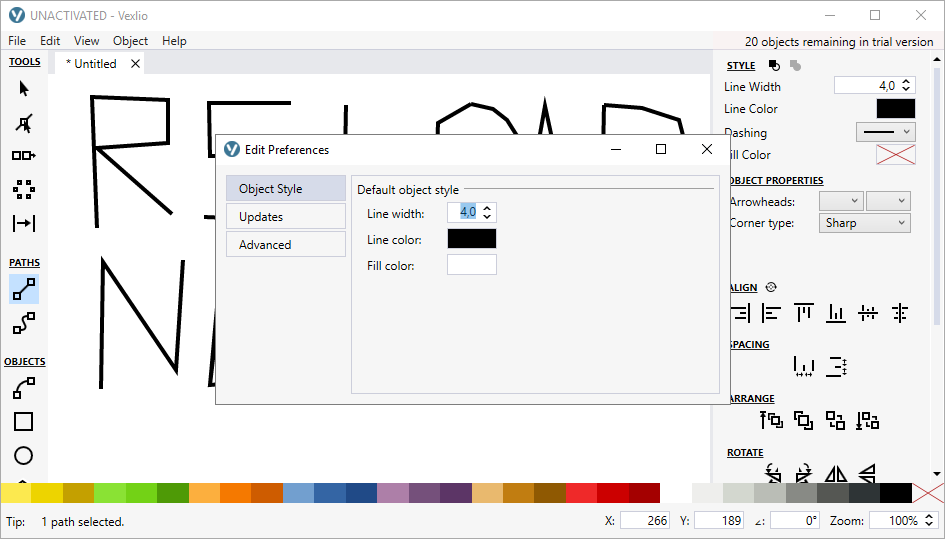Image resolution: width=945 pixels, height=539 pixels.
Task: Adjust the Line Width stepper in Style panel
Action: point(906,86)
